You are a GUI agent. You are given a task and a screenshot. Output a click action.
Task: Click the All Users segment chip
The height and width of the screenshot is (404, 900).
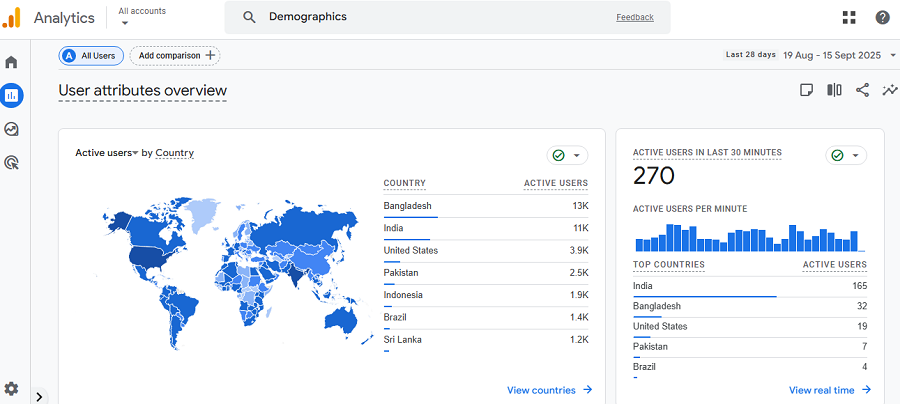click(x=90, y=56)
